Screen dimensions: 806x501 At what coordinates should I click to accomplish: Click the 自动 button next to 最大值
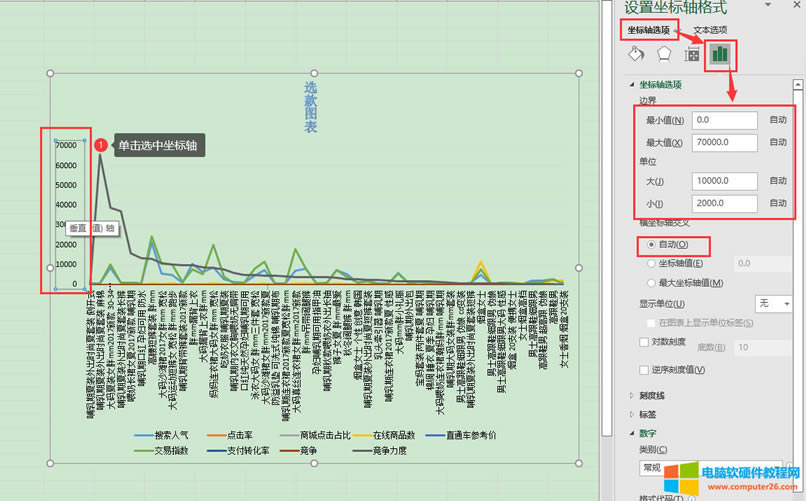778,143
